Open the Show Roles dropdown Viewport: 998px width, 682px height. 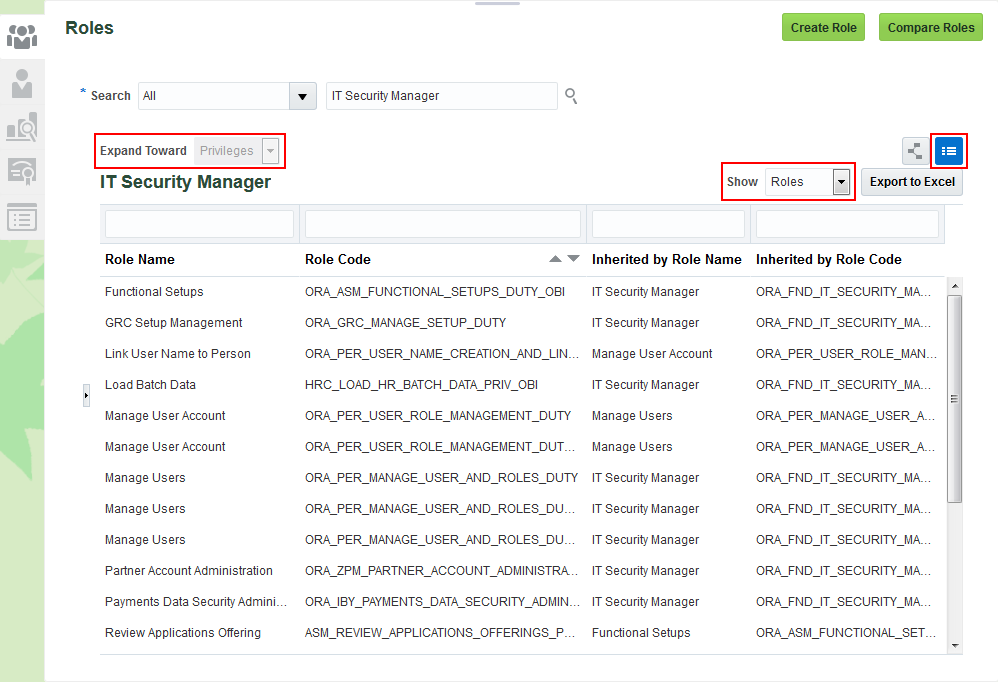point(841,182)
